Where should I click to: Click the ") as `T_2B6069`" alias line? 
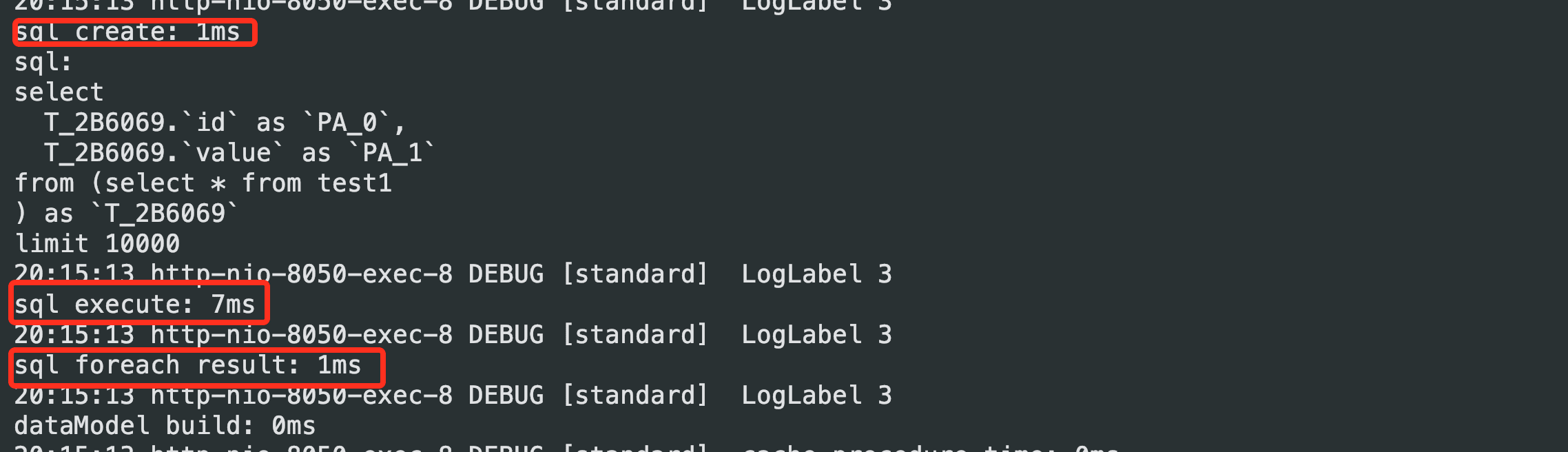click(126, 214)
